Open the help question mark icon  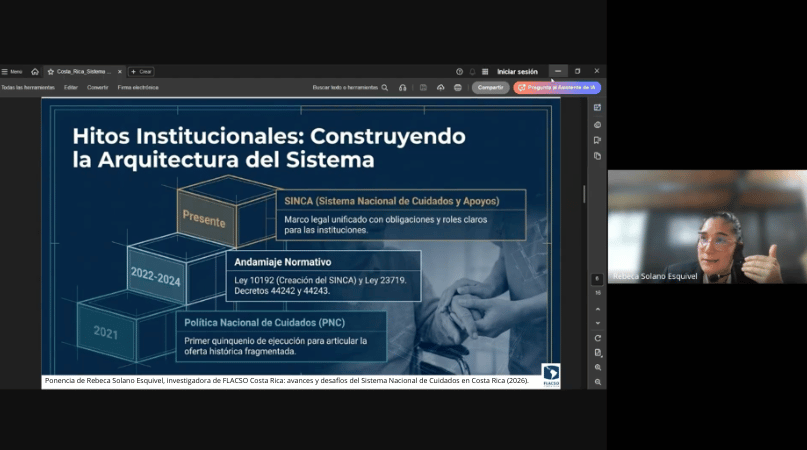(460, 72)
